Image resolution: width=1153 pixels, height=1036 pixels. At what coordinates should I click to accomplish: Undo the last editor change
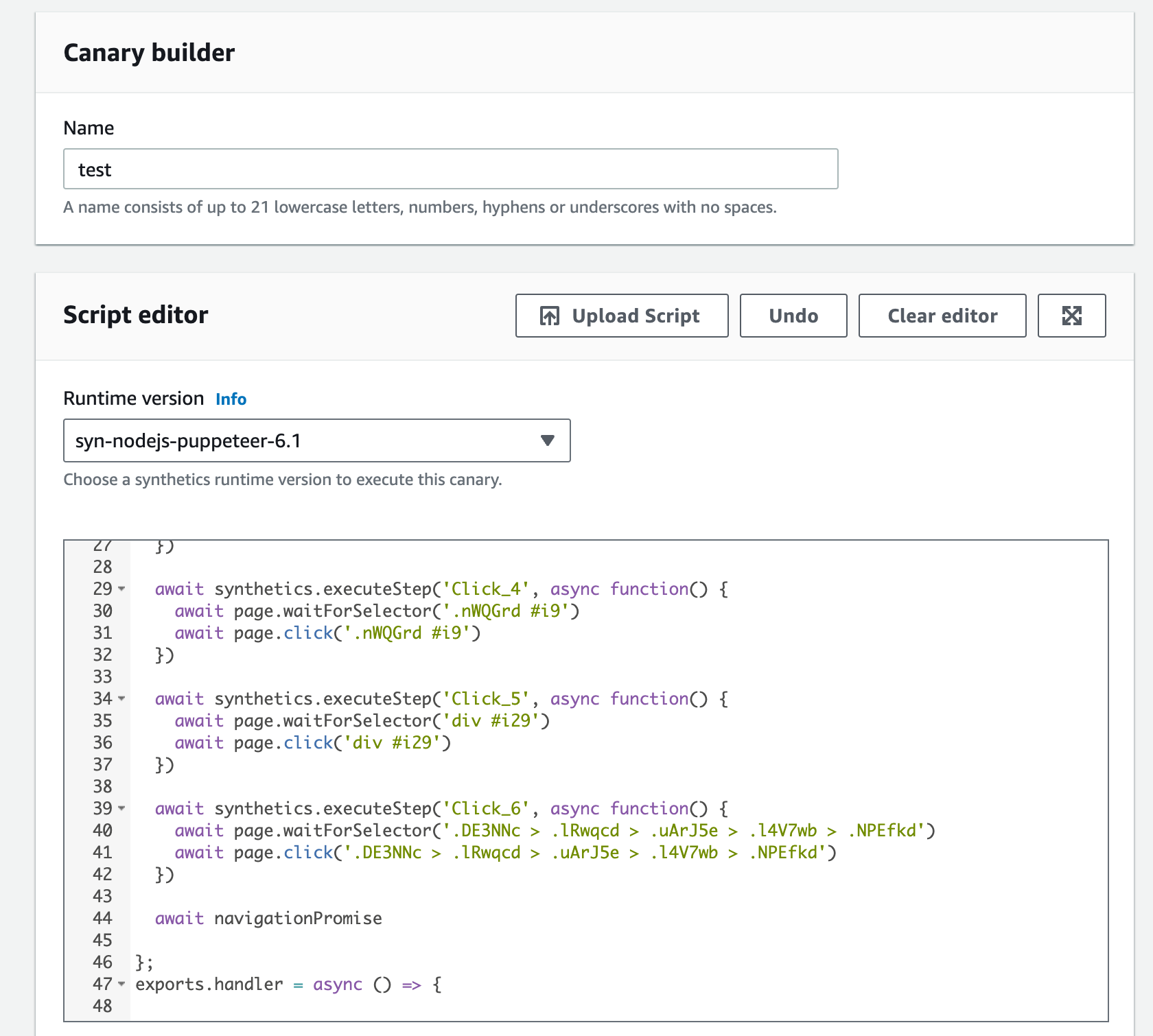[x=793, y=316]
